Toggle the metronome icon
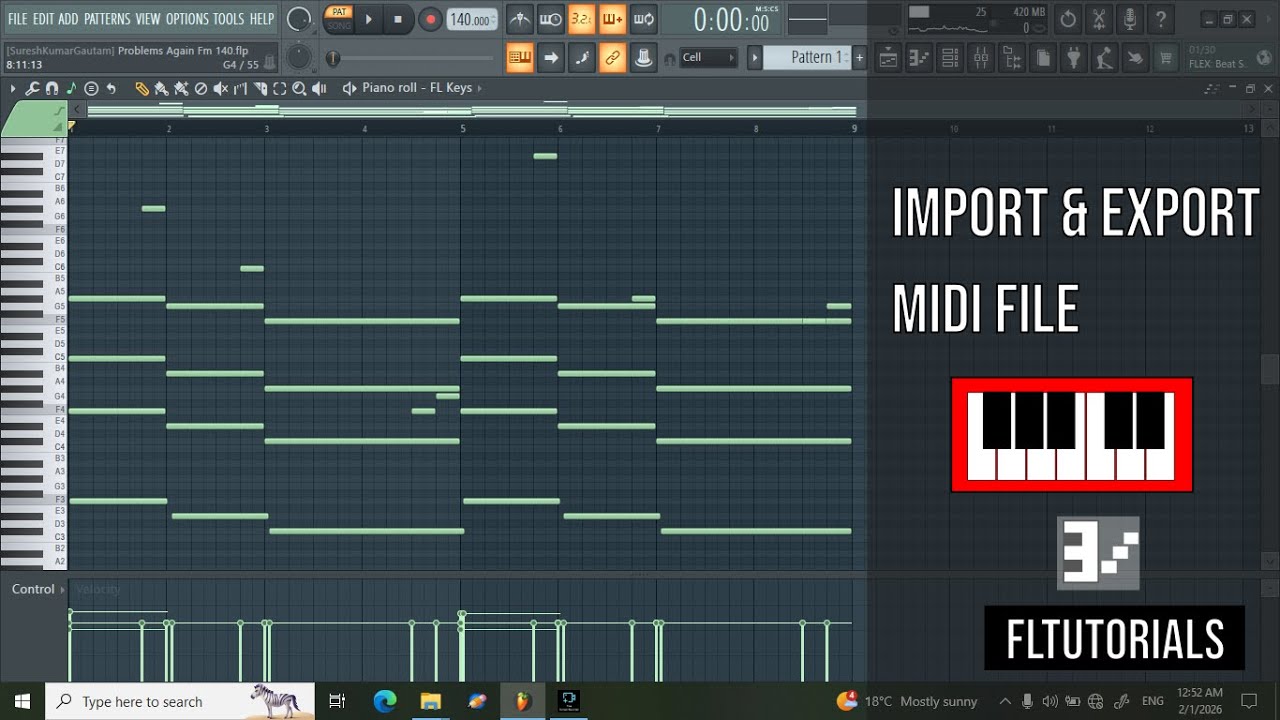Screen dimensions: 1280x720 click(519, 19)
